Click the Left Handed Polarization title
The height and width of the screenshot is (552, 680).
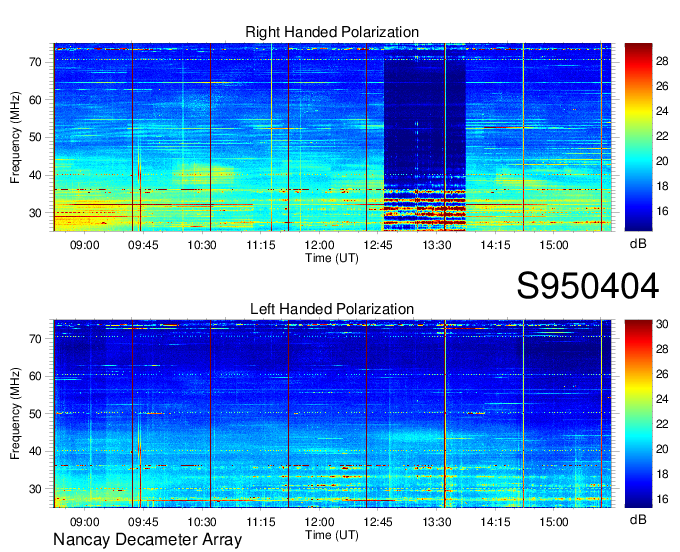pos(332,309)
